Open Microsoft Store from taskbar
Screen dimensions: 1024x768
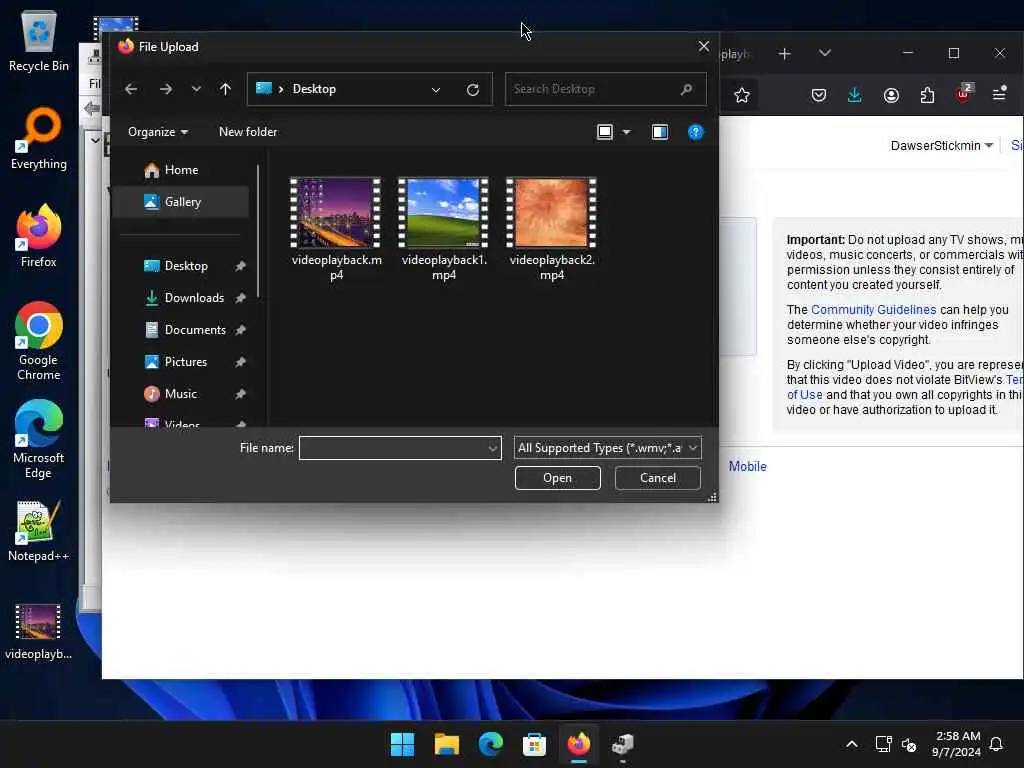click(x=534, y=744)
